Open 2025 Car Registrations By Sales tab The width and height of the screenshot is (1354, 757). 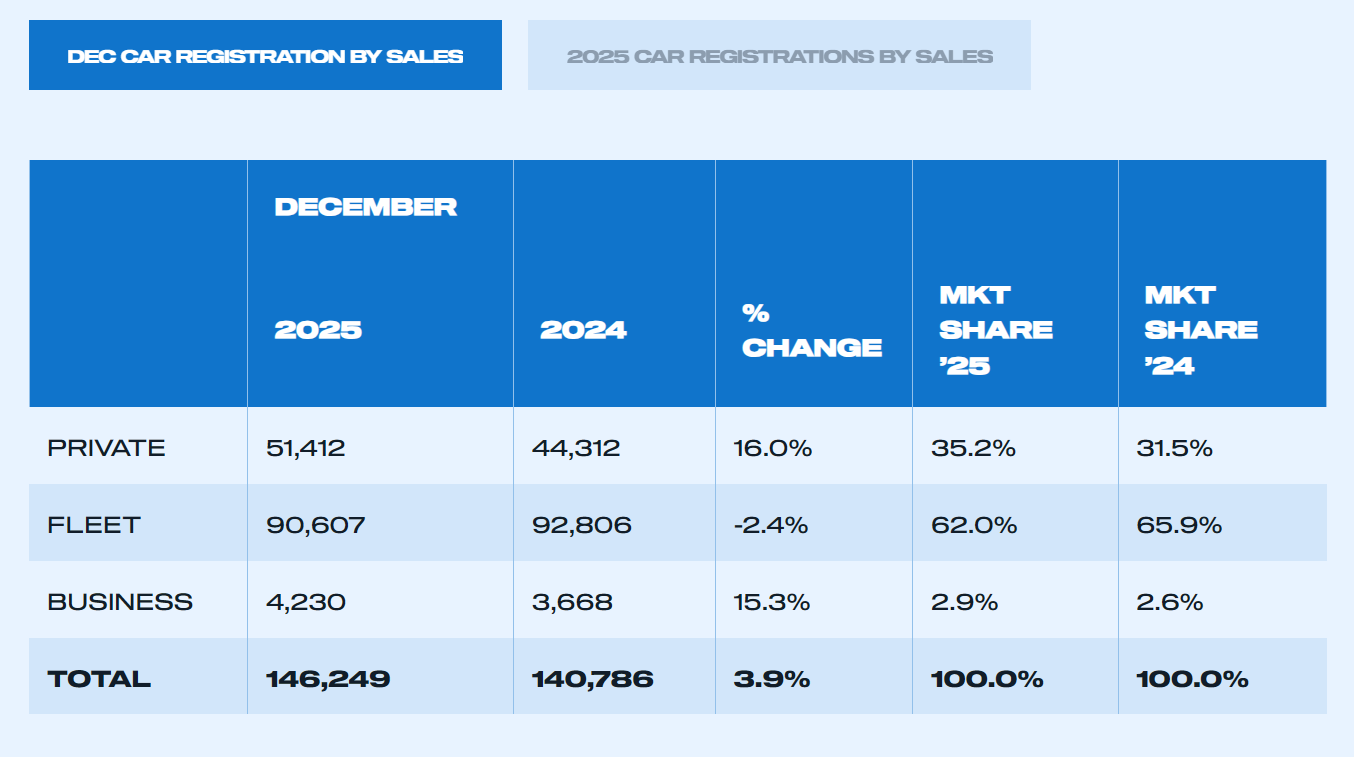point(779,56)
